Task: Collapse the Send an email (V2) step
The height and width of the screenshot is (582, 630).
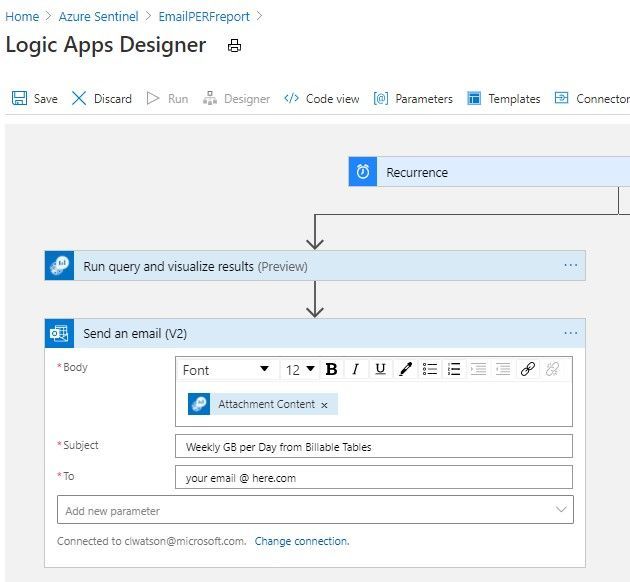Action: (x=315, y=333)
